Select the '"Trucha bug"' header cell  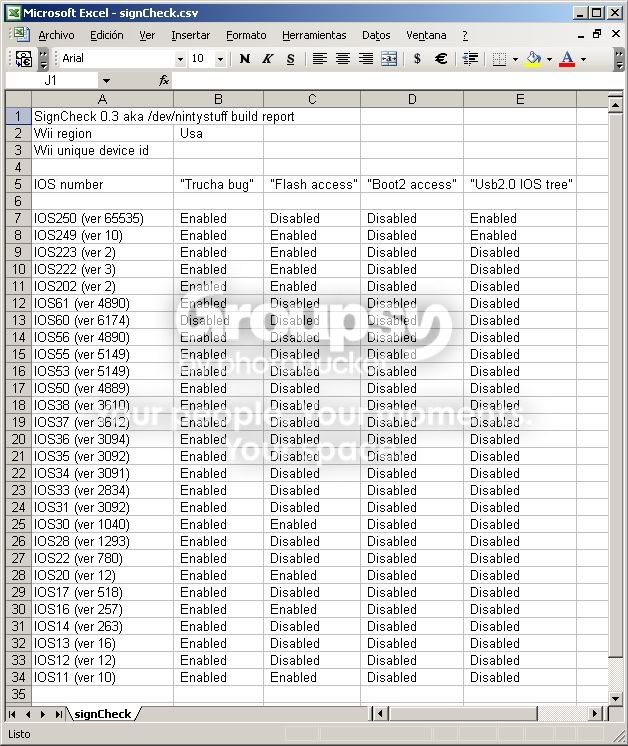pyautogui.click(x=218, y=185)
